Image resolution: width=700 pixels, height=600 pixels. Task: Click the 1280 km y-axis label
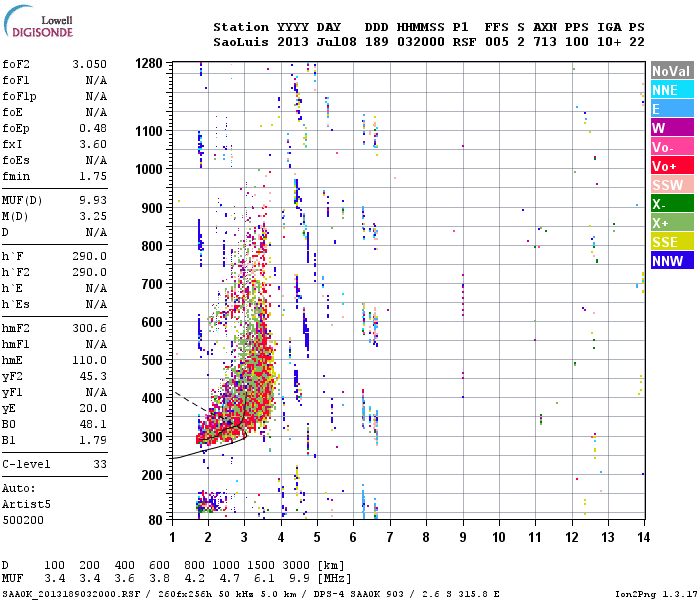point(149,63)
